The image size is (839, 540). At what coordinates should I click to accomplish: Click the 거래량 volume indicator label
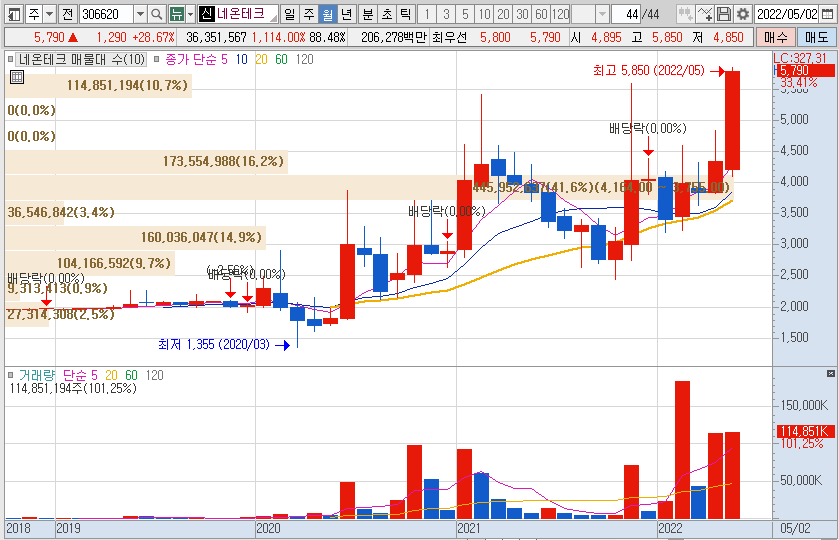pyautogui.click(x=37, y=375)
